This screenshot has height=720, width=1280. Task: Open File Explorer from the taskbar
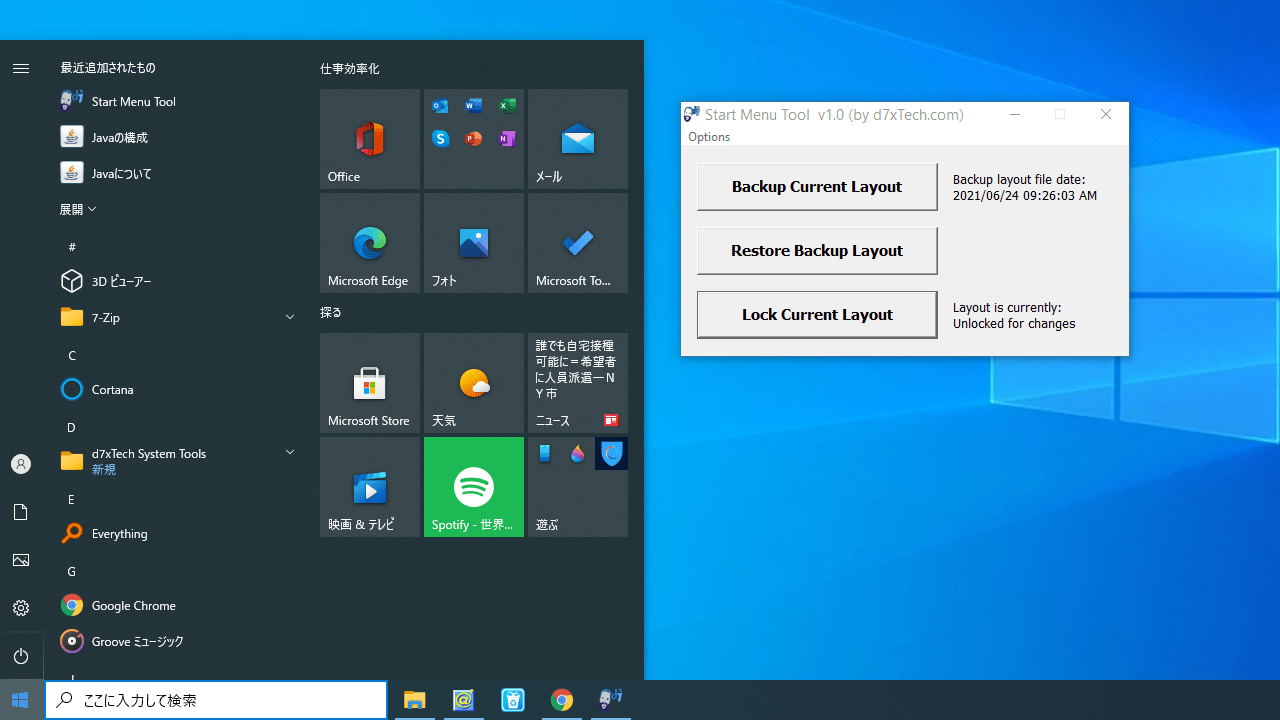pos(415,700)
